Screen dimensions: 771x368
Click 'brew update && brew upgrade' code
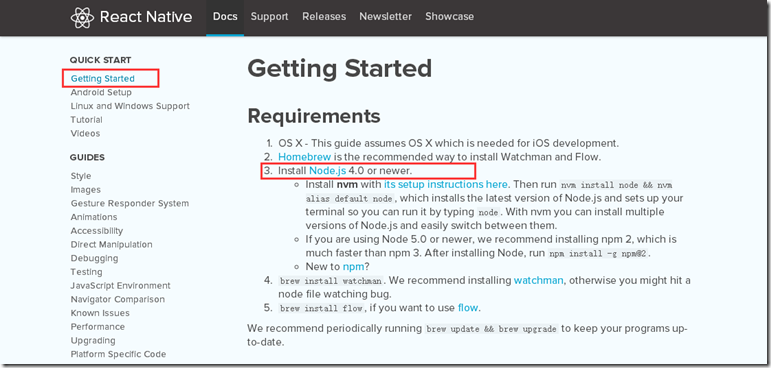[x=491, y=329]
